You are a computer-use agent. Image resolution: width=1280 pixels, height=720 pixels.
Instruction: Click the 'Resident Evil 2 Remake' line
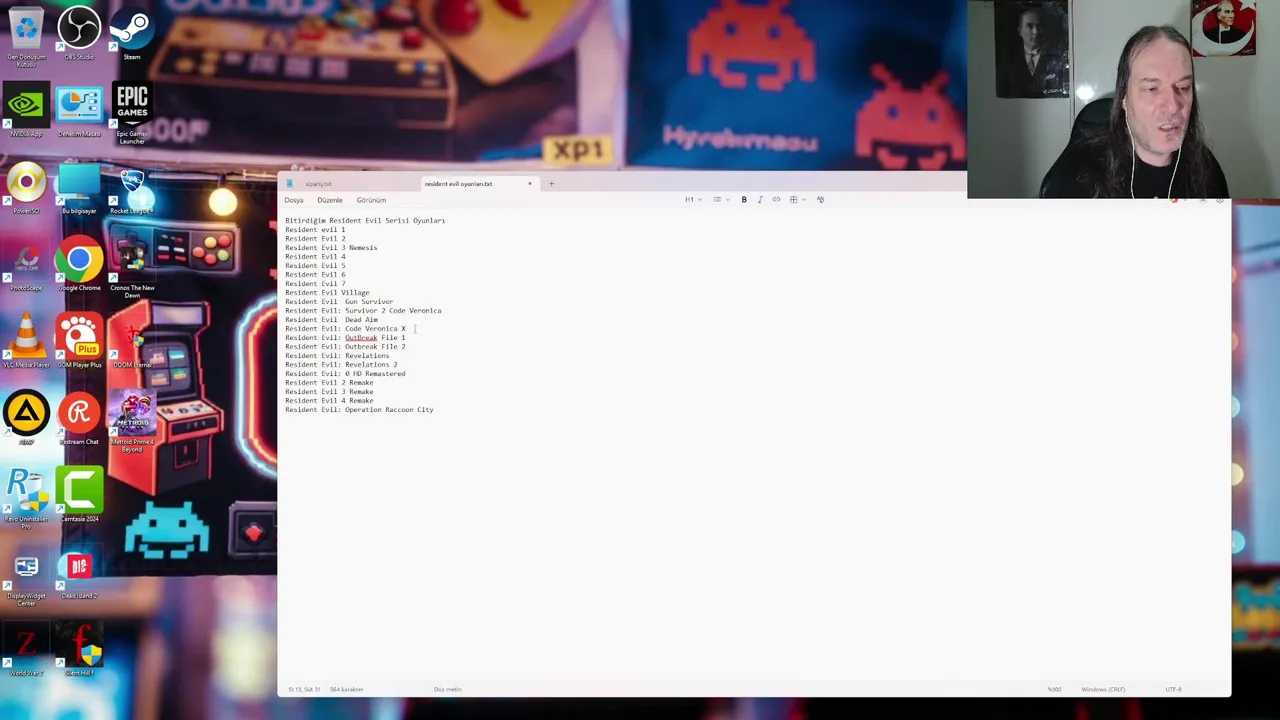[329, 383]
